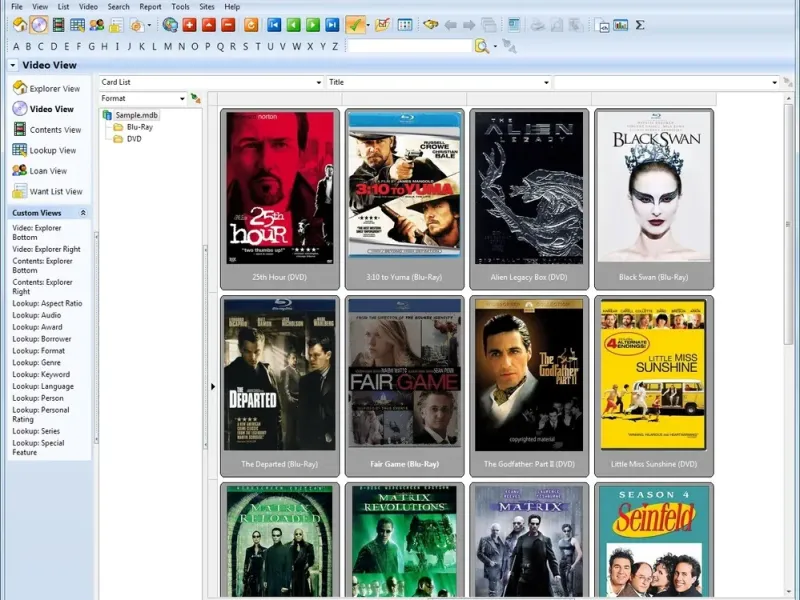Toggle the green checkmark toolbar button
Viewport: 800px width, 600px height.
tap(355, 25)
